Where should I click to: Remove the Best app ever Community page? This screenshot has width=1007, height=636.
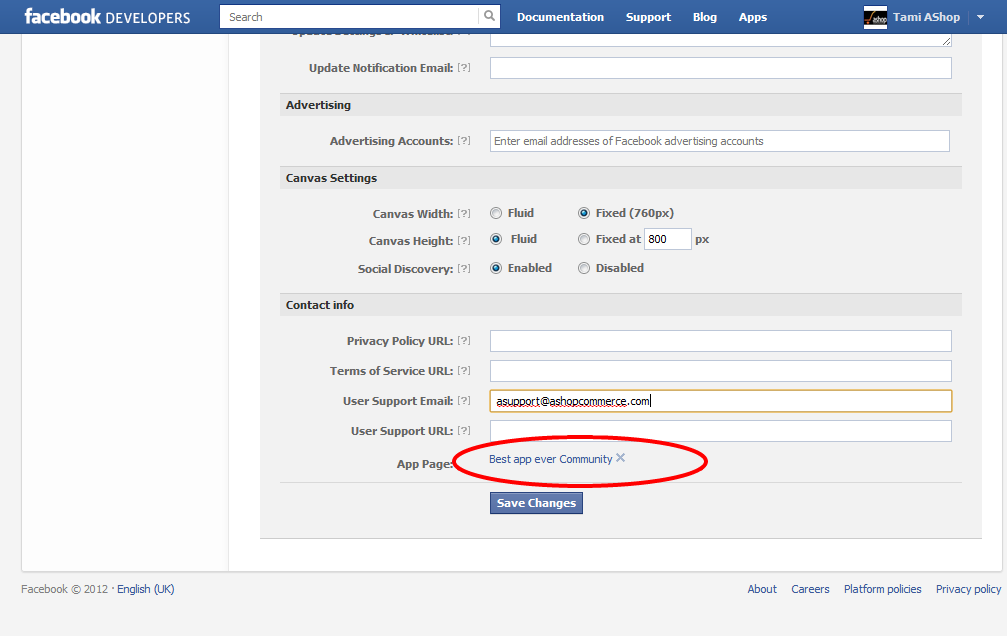pyautogui.click(x=620, y=458)
